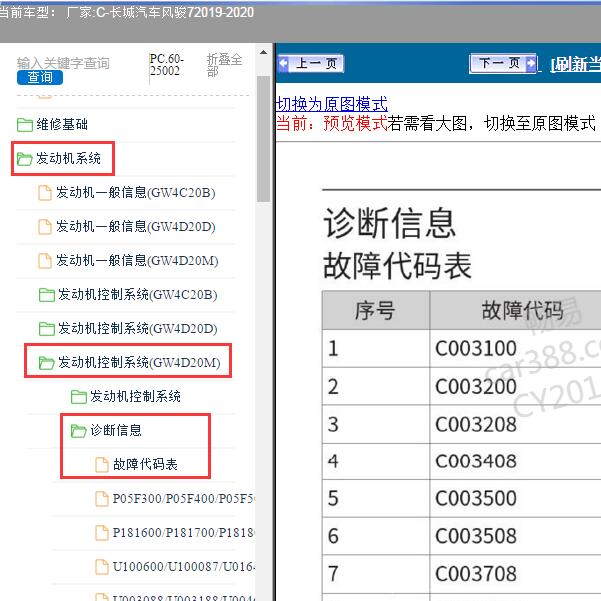Click the right arrow on 下一页
This screenshot has height=601, width=601.
[531, 64]
